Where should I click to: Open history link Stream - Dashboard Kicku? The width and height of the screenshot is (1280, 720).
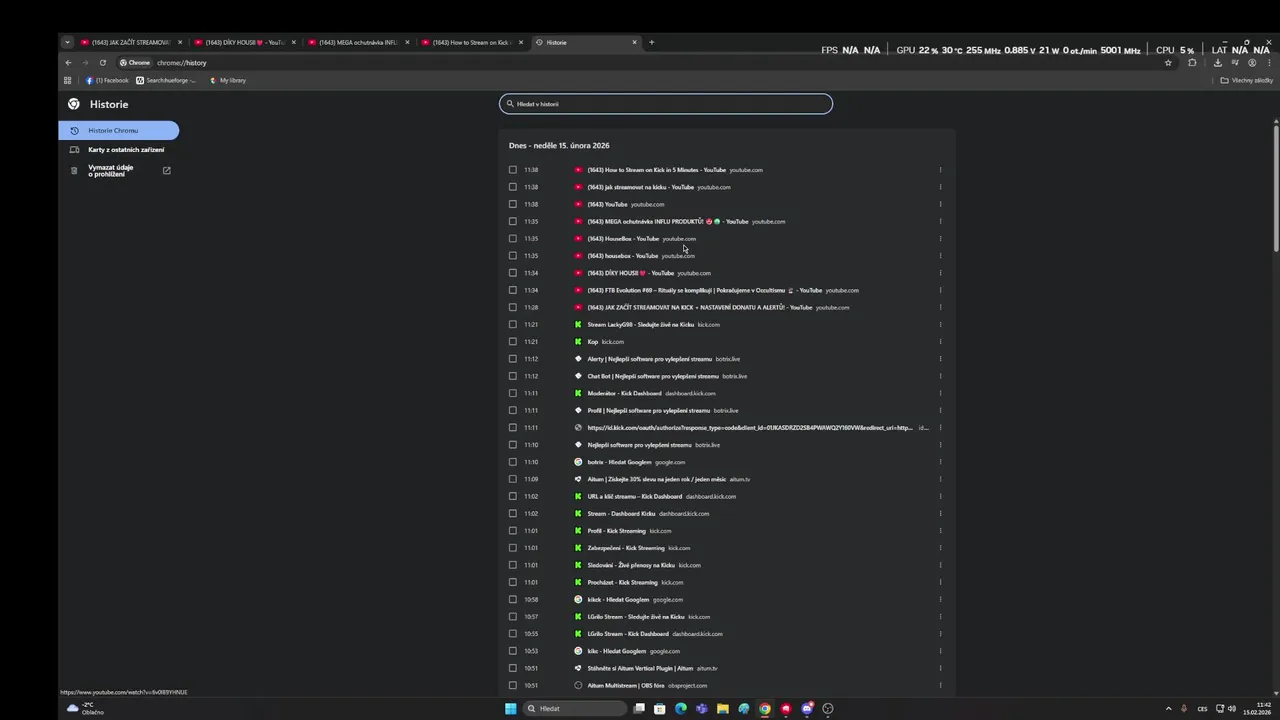pyautogui.click(x=621, y=514)
